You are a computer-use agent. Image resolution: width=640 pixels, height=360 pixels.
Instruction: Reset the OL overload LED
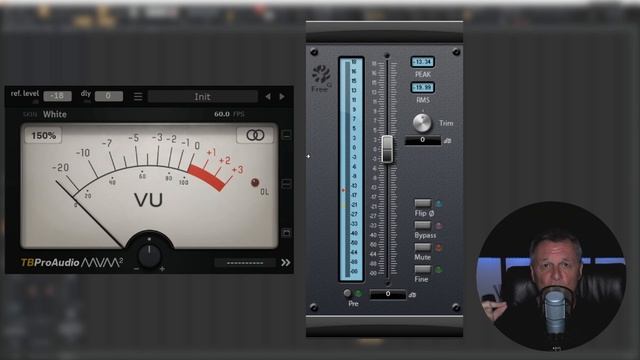coord(255,182)
